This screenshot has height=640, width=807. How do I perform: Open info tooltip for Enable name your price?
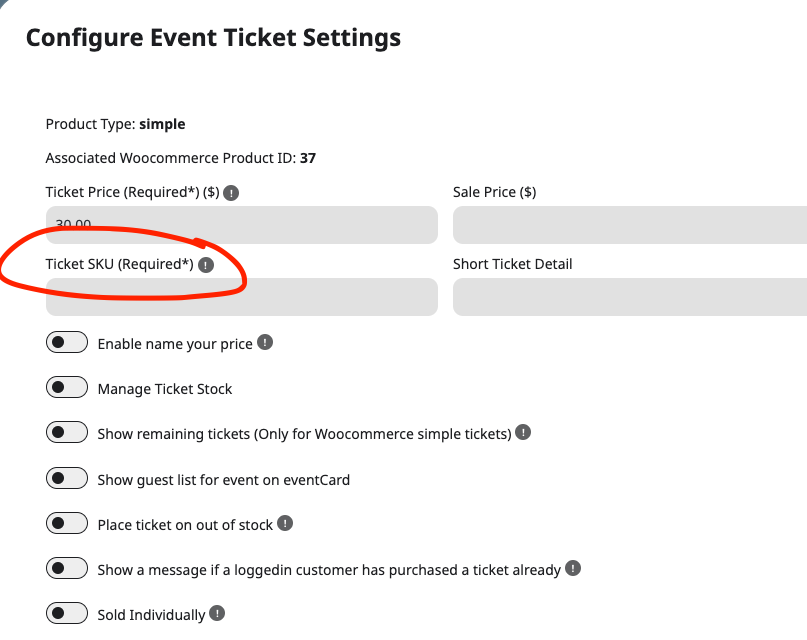(265, 342)
